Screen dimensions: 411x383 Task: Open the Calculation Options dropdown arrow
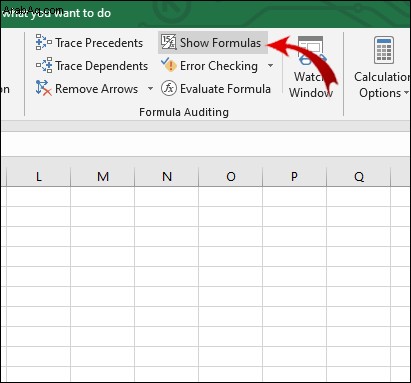pyautogui.click(x=406, y=93)
